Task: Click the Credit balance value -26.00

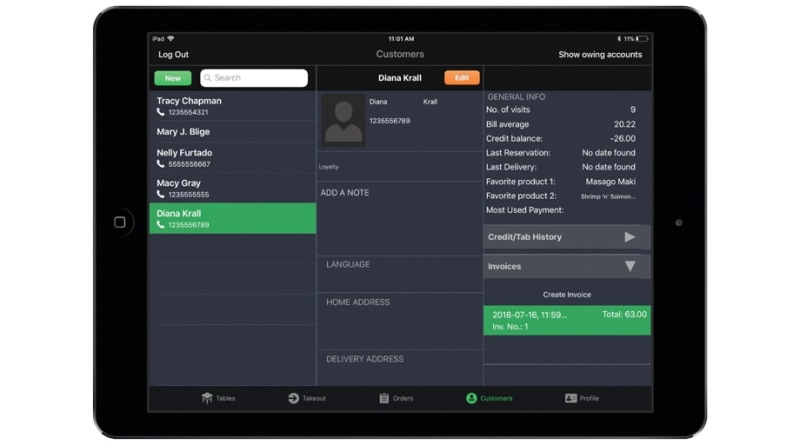Action: coord(623,138)
